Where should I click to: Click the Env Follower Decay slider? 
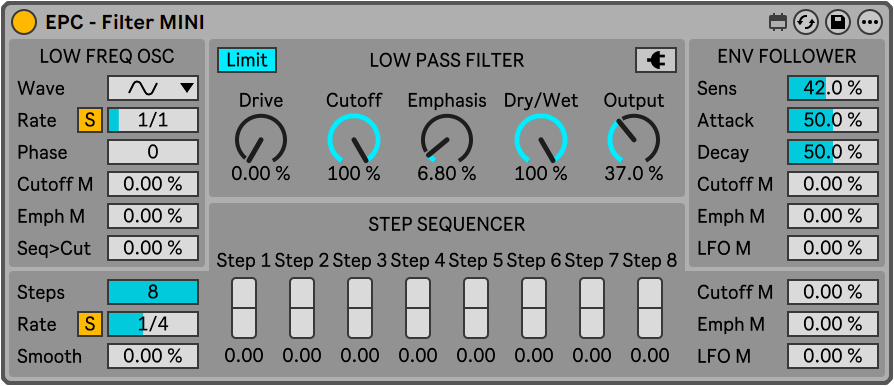point(832,152)
